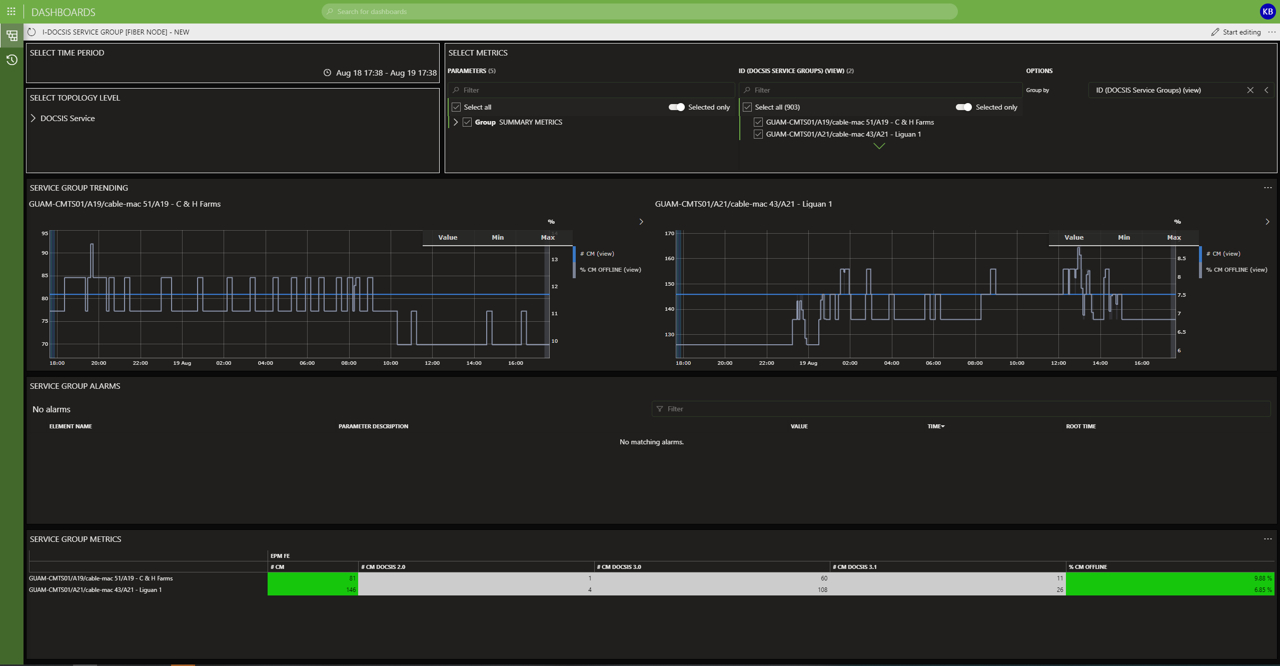Toggle service groups Selected only switch
Screen dimensions: 1280x666
(964, 107)
